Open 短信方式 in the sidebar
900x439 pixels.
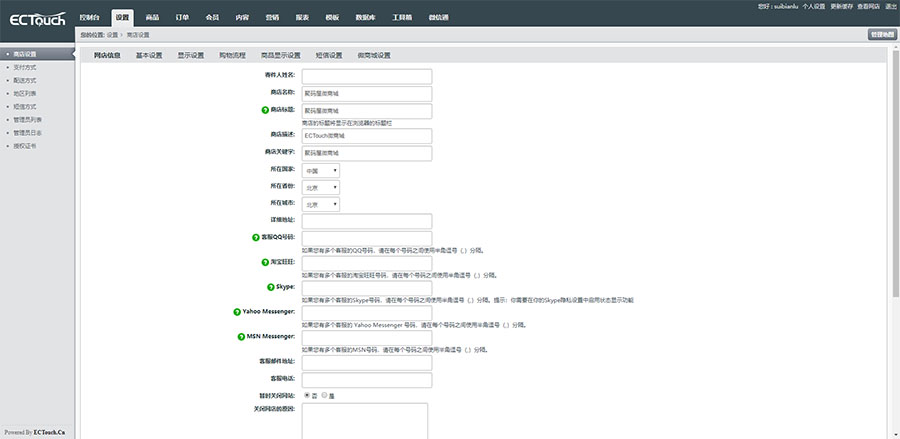[x=25, y=107]
